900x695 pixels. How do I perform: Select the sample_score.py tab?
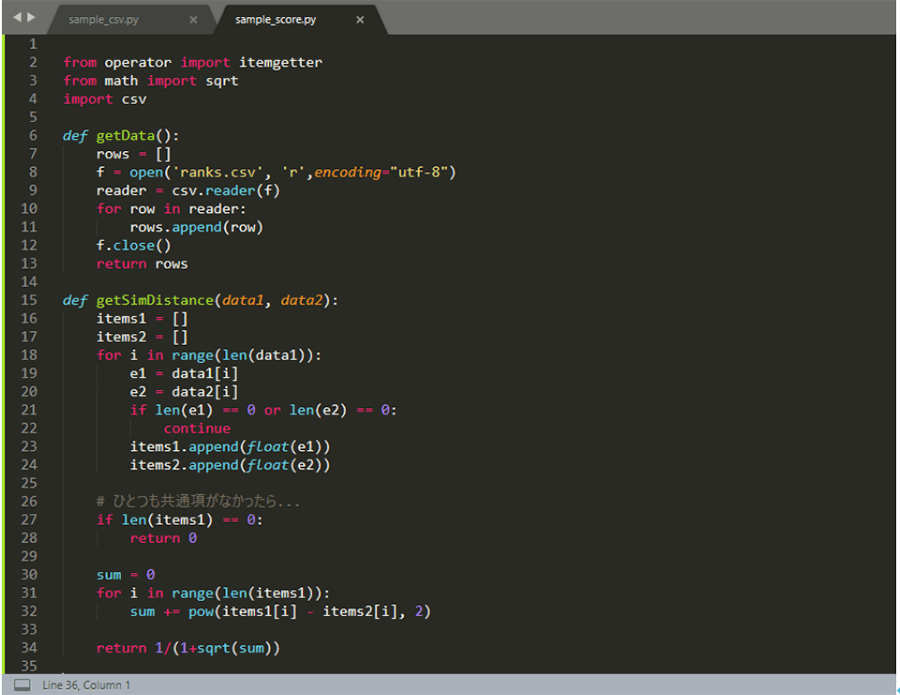tap(276, 20)
